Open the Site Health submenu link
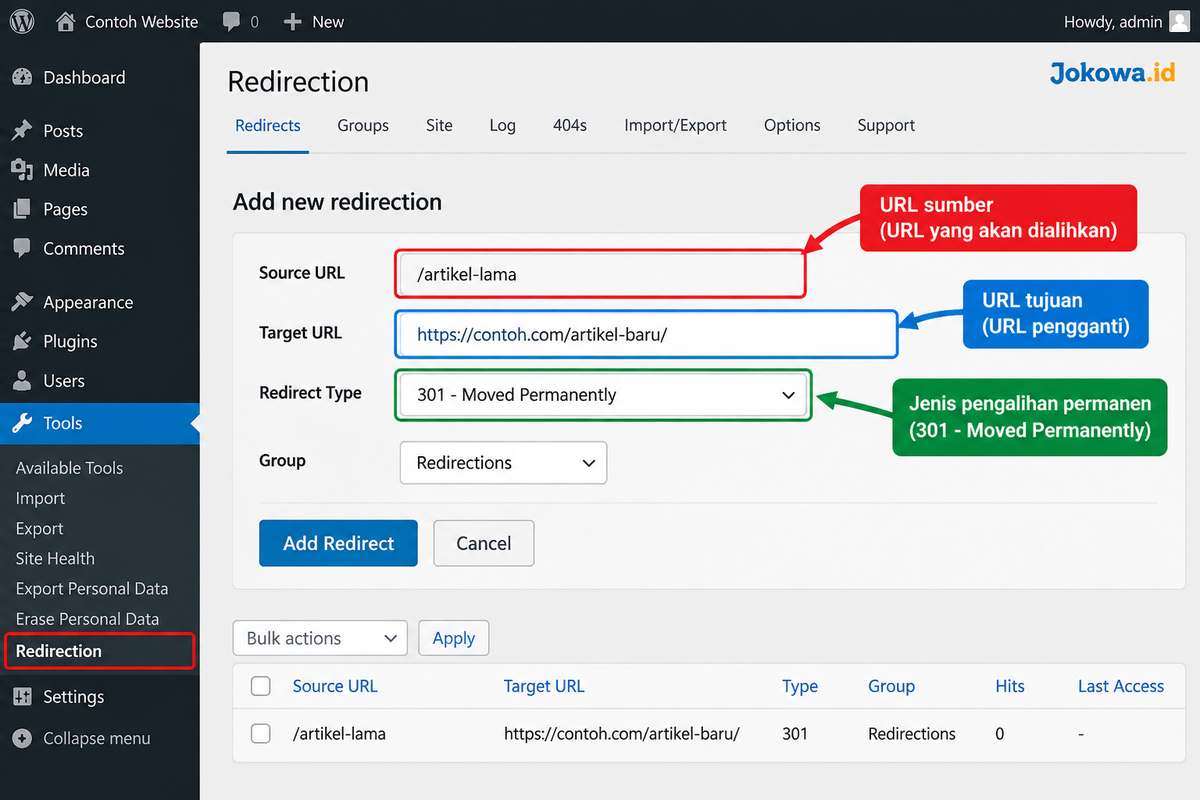The height and width of the screenshot is (800, 1200). click(55, 558)
